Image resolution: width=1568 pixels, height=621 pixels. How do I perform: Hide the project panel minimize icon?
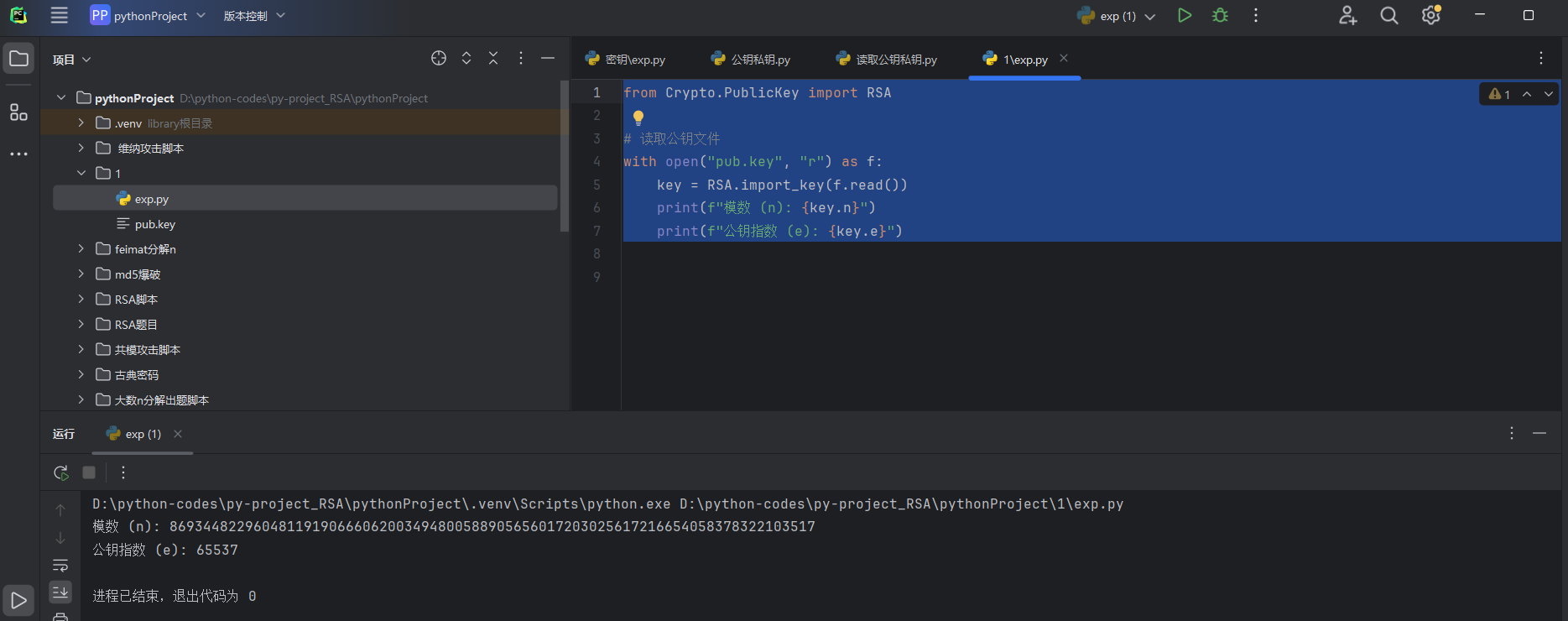[x=548, y=58]
